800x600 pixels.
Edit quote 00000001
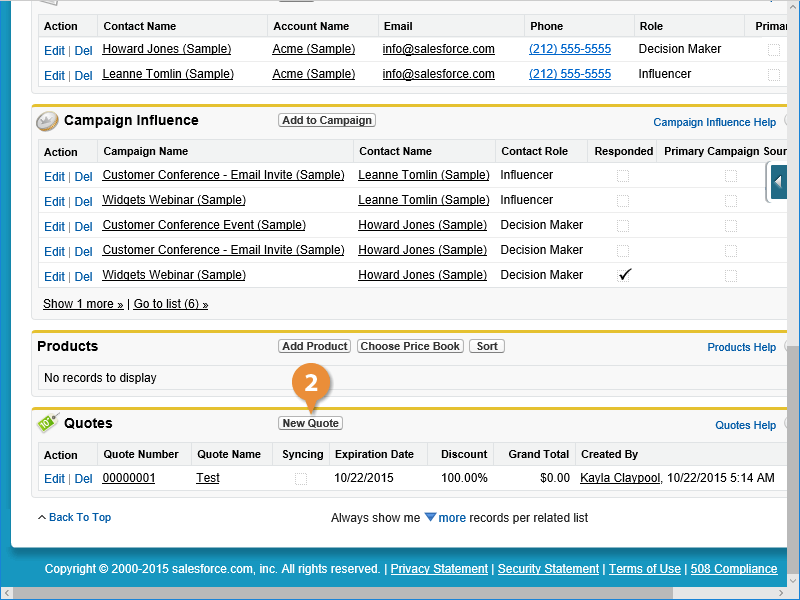coord(54,479)
